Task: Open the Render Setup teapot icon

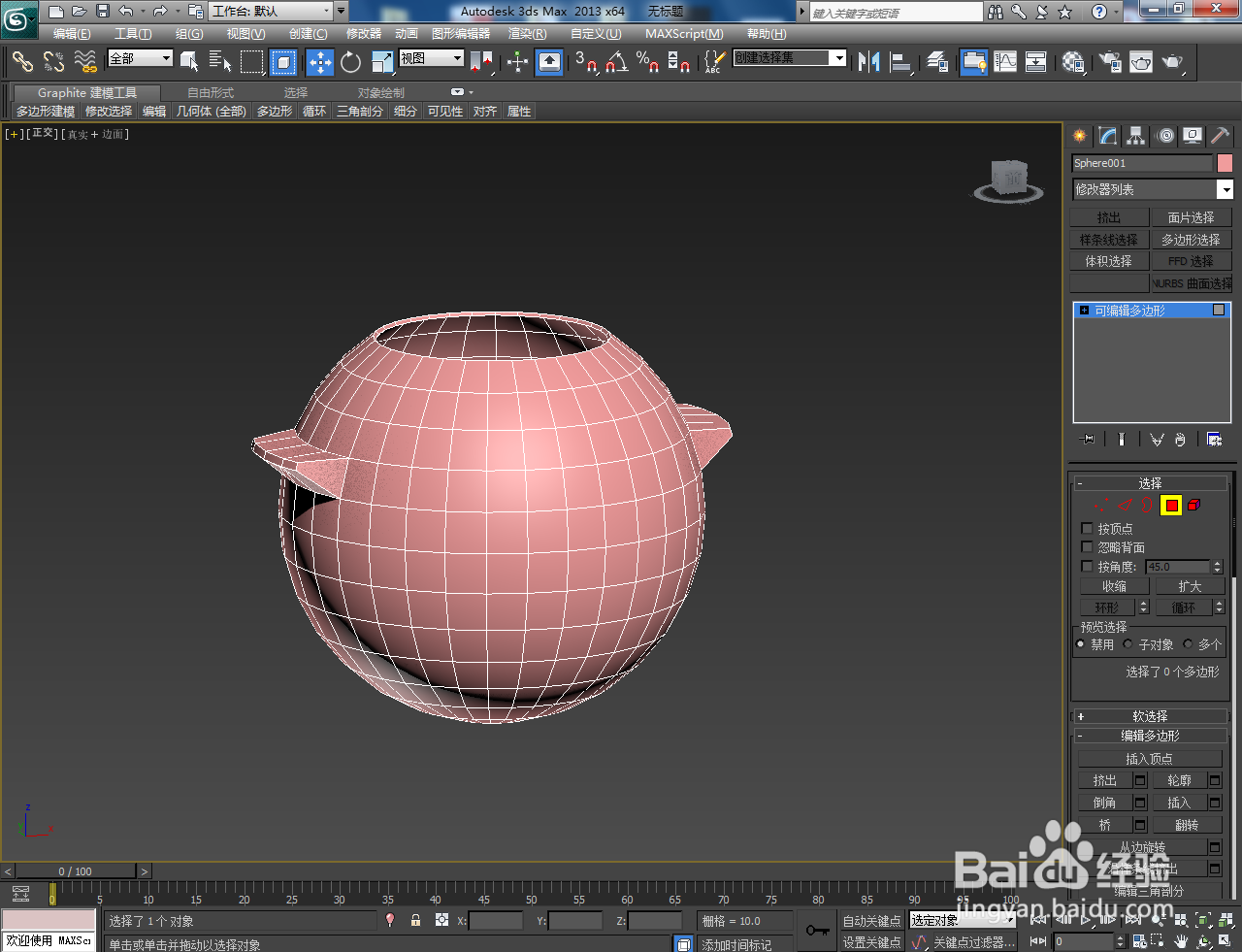Action: (x=1110, y=62)
